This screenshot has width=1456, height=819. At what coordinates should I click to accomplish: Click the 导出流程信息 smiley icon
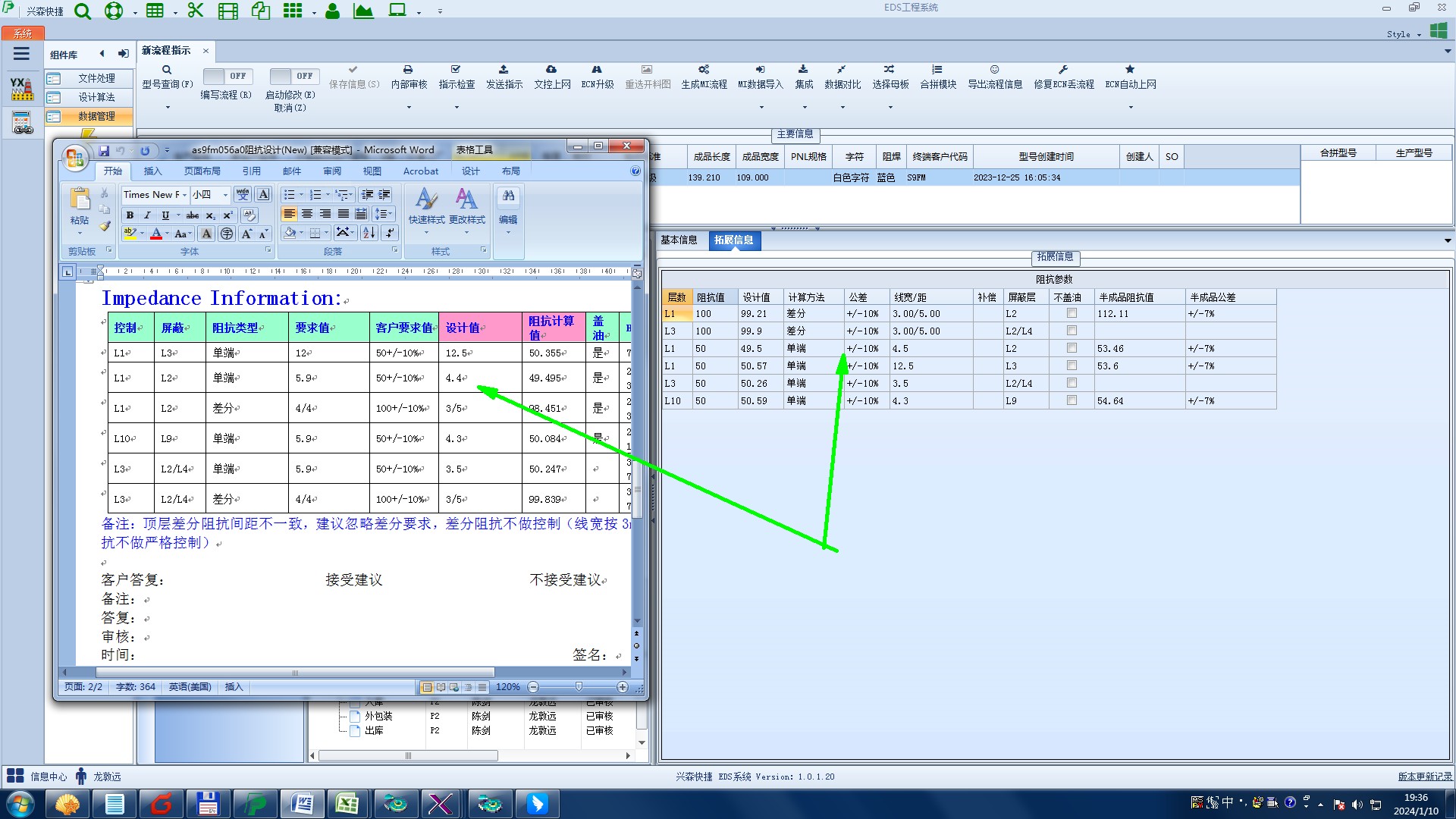click(x=994, y=69)
